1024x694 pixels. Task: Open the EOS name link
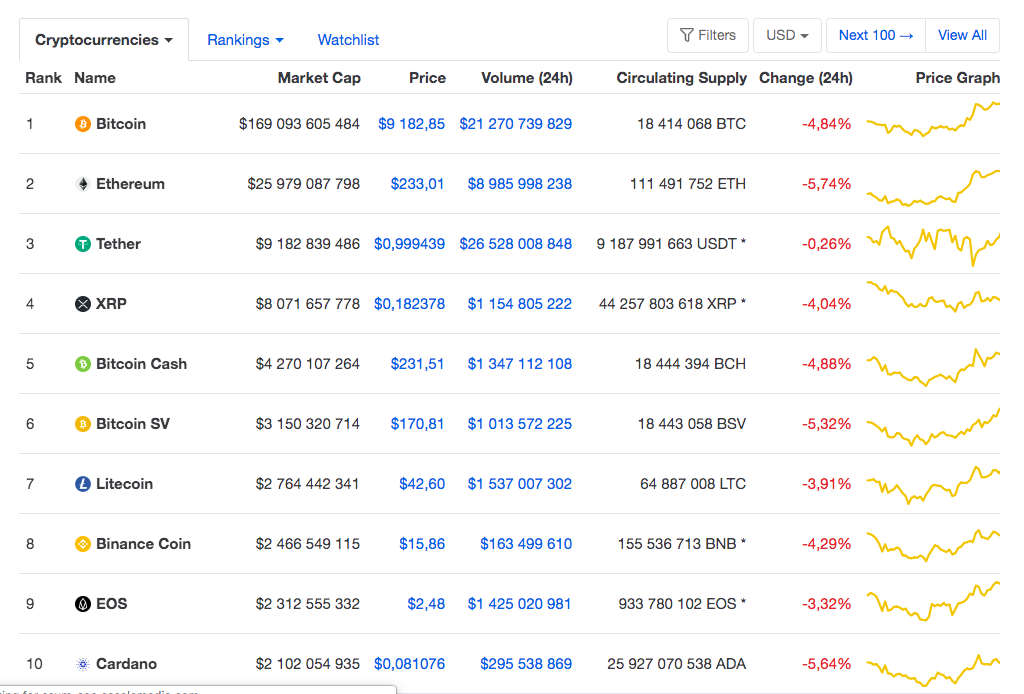point(112,604)
